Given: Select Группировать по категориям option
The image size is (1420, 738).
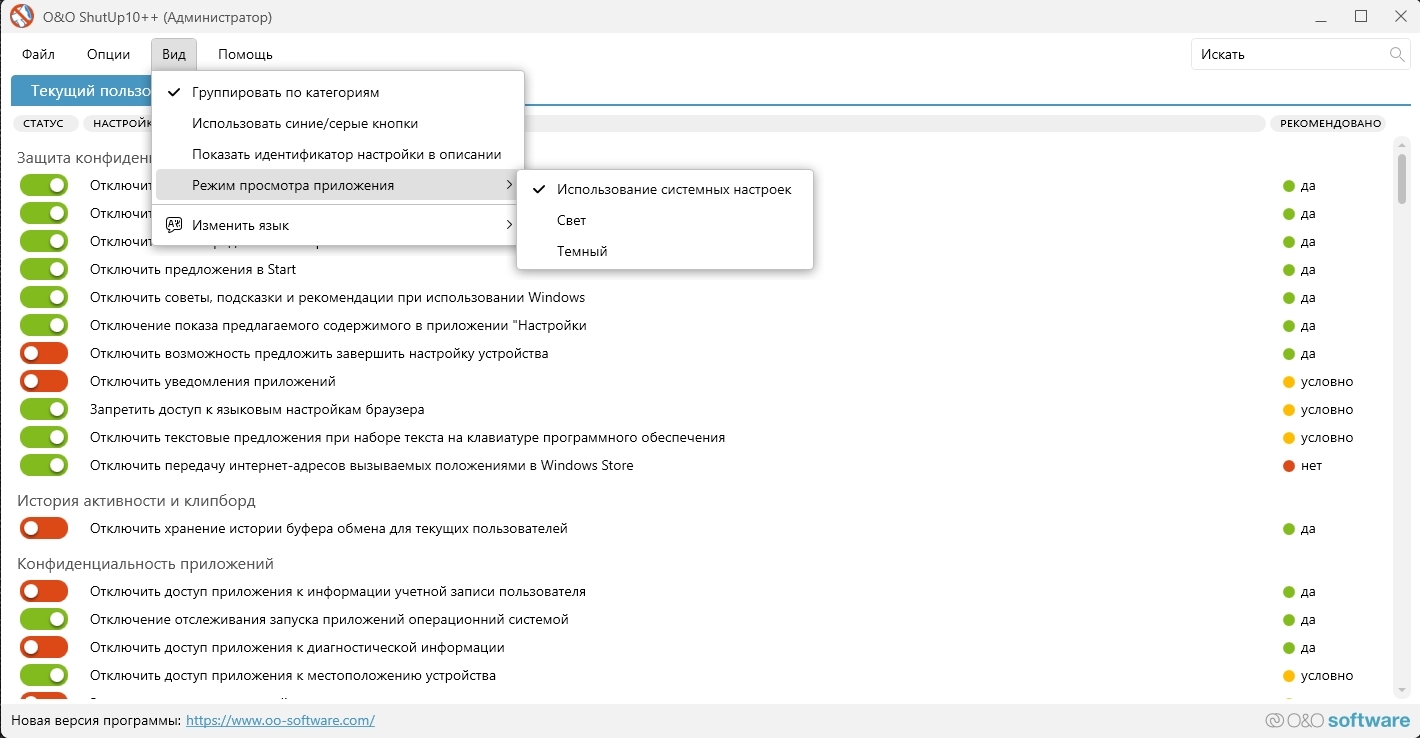Looking at the screenshot, I should click(337, 92).
